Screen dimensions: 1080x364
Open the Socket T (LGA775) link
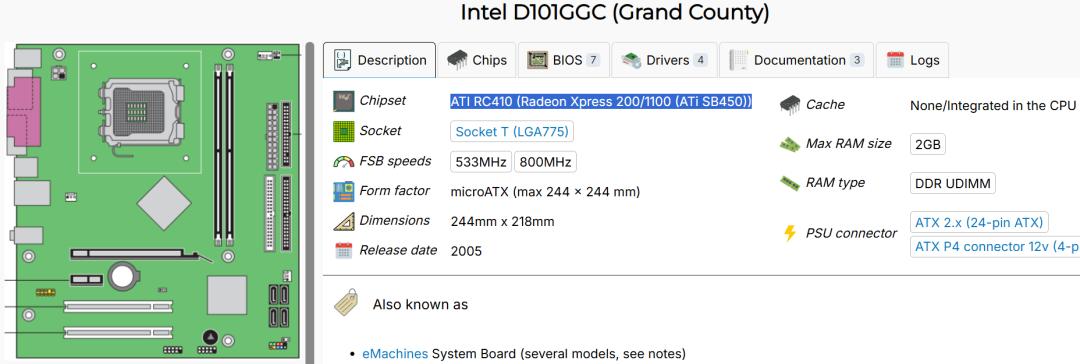pyautogui.click(x=512, y=131)
